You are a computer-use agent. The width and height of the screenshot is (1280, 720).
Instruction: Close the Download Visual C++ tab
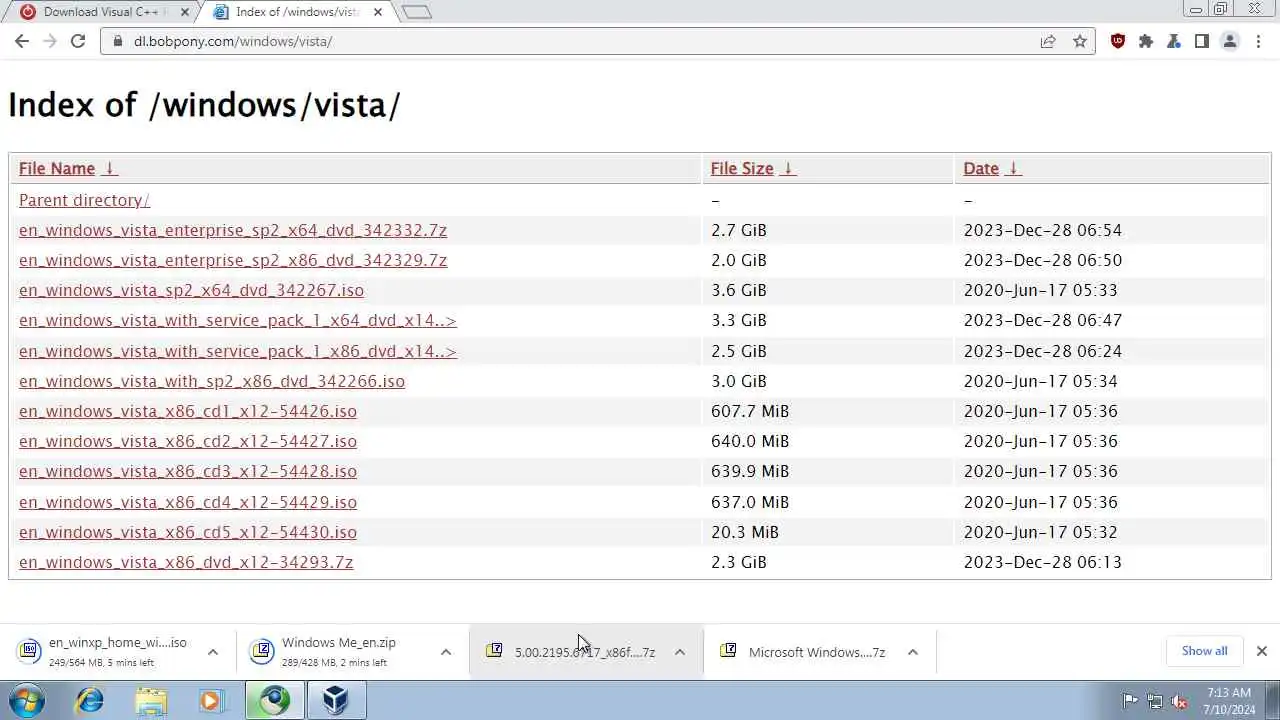184,12
